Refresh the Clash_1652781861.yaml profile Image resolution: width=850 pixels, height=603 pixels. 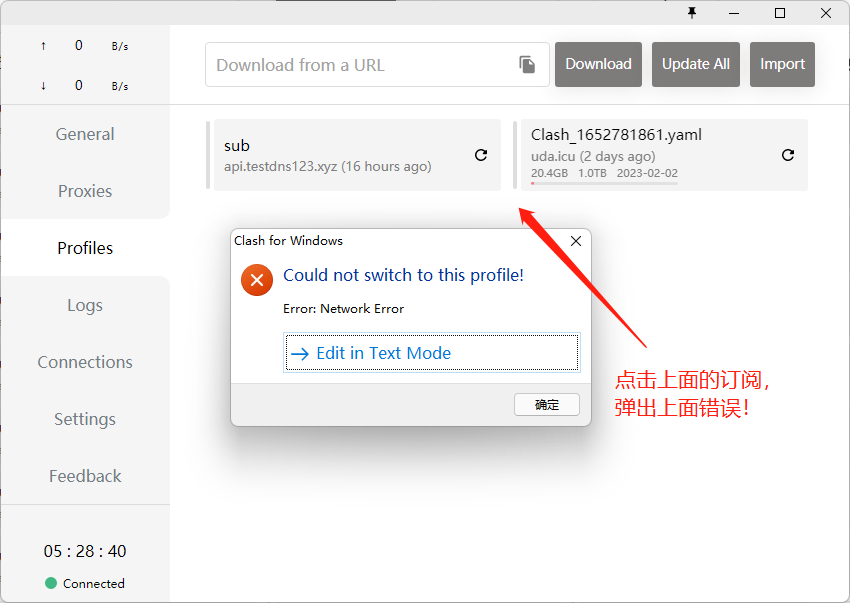click(788, 155)
